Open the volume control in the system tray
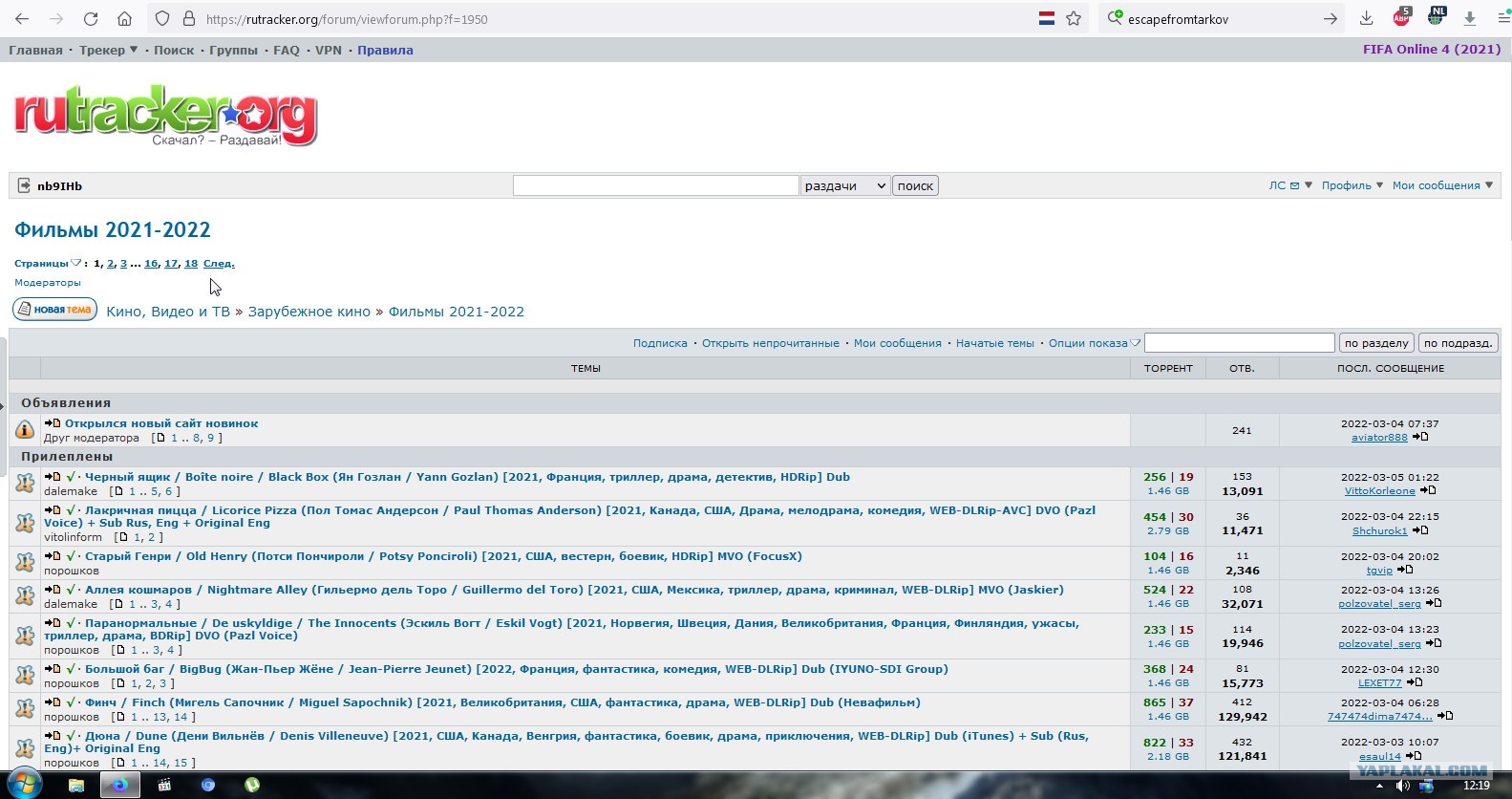This screenshot has width=1512, height=799. [x=1402, y=786]
